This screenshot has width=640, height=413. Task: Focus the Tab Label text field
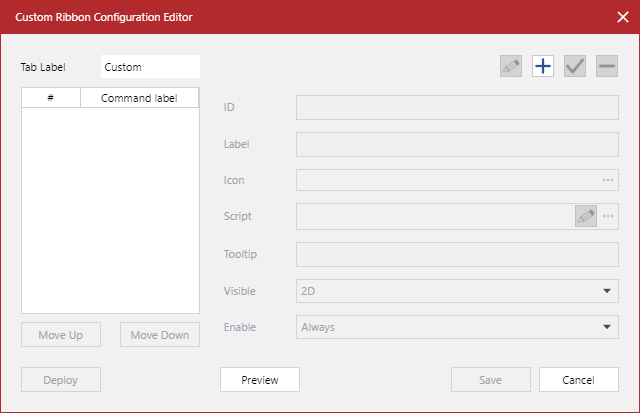click(x=150, y=67)
